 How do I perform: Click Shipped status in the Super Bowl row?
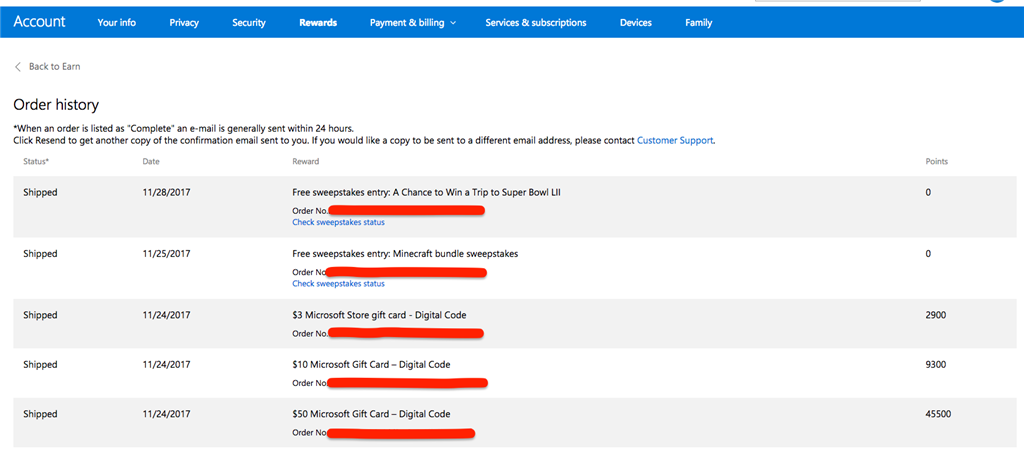(40, 193)
